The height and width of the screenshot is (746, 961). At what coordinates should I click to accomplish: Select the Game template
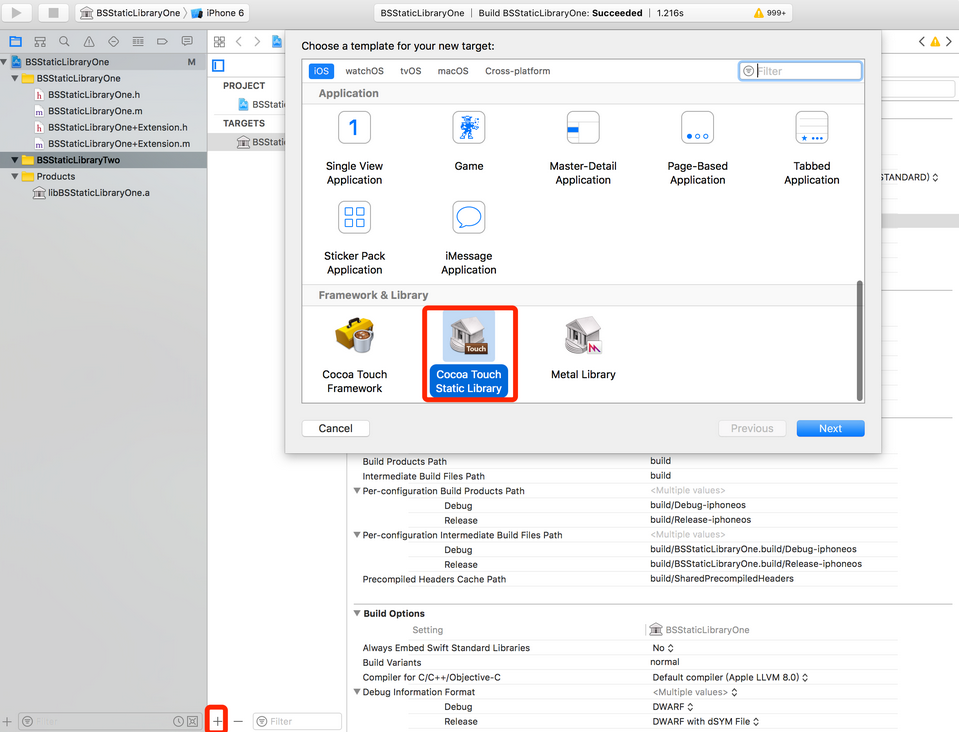point(469,141)
